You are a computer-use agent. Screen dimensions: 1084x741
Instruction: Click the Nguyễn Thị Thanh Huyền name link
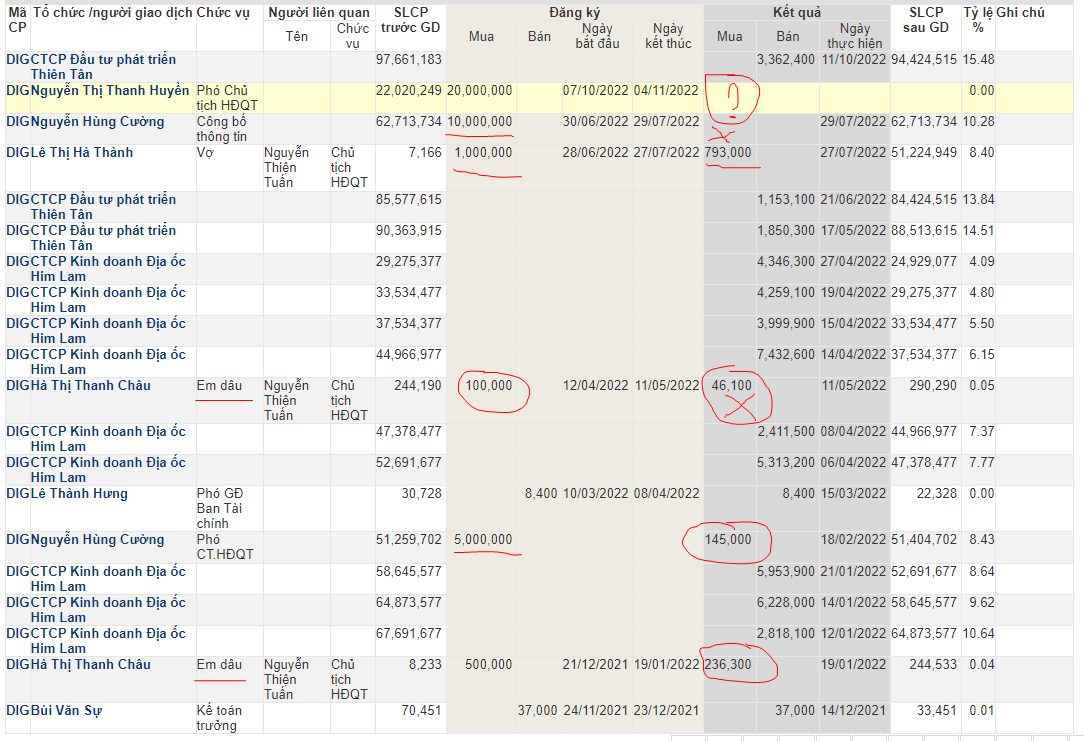(x=110, y=91)
